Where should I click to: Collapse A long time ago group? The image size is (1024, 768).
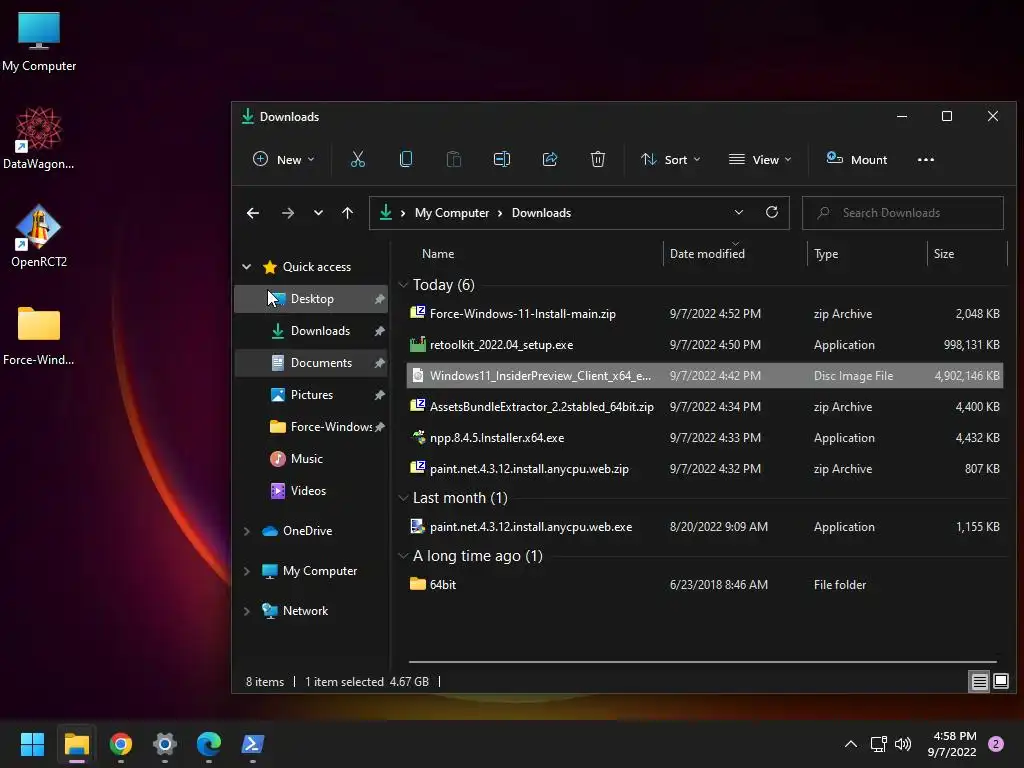coord(403,556)
